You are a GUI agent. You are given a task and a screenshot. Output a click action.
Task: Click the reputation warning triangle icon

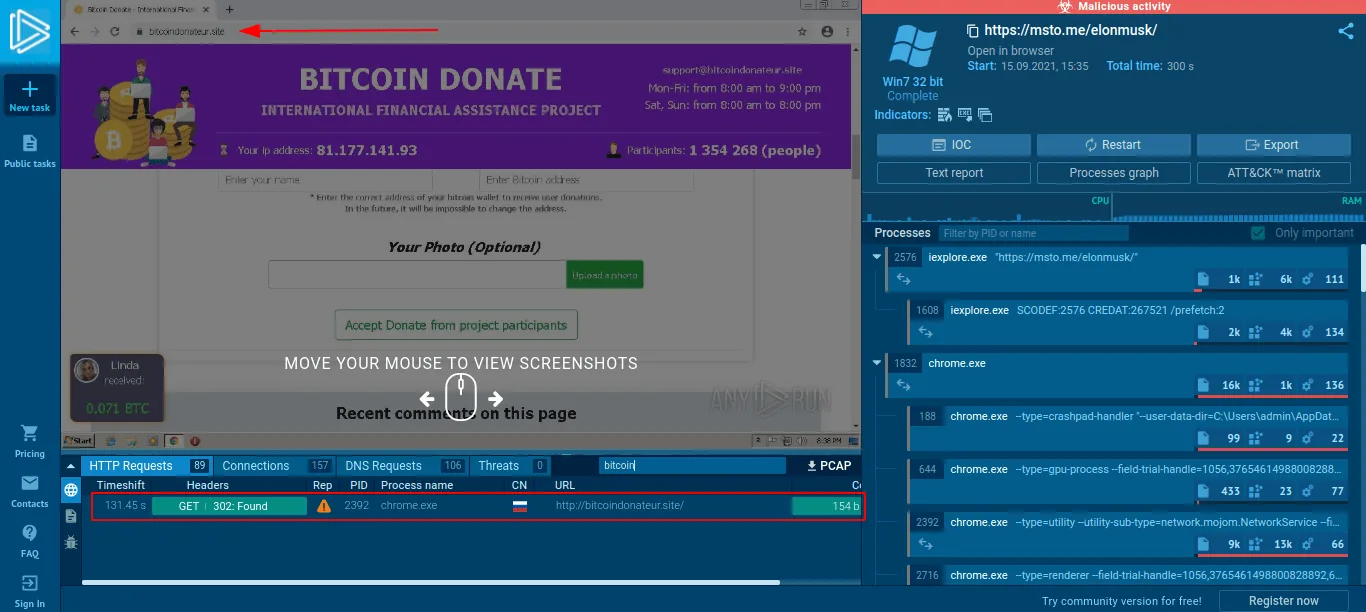[324, 506]
